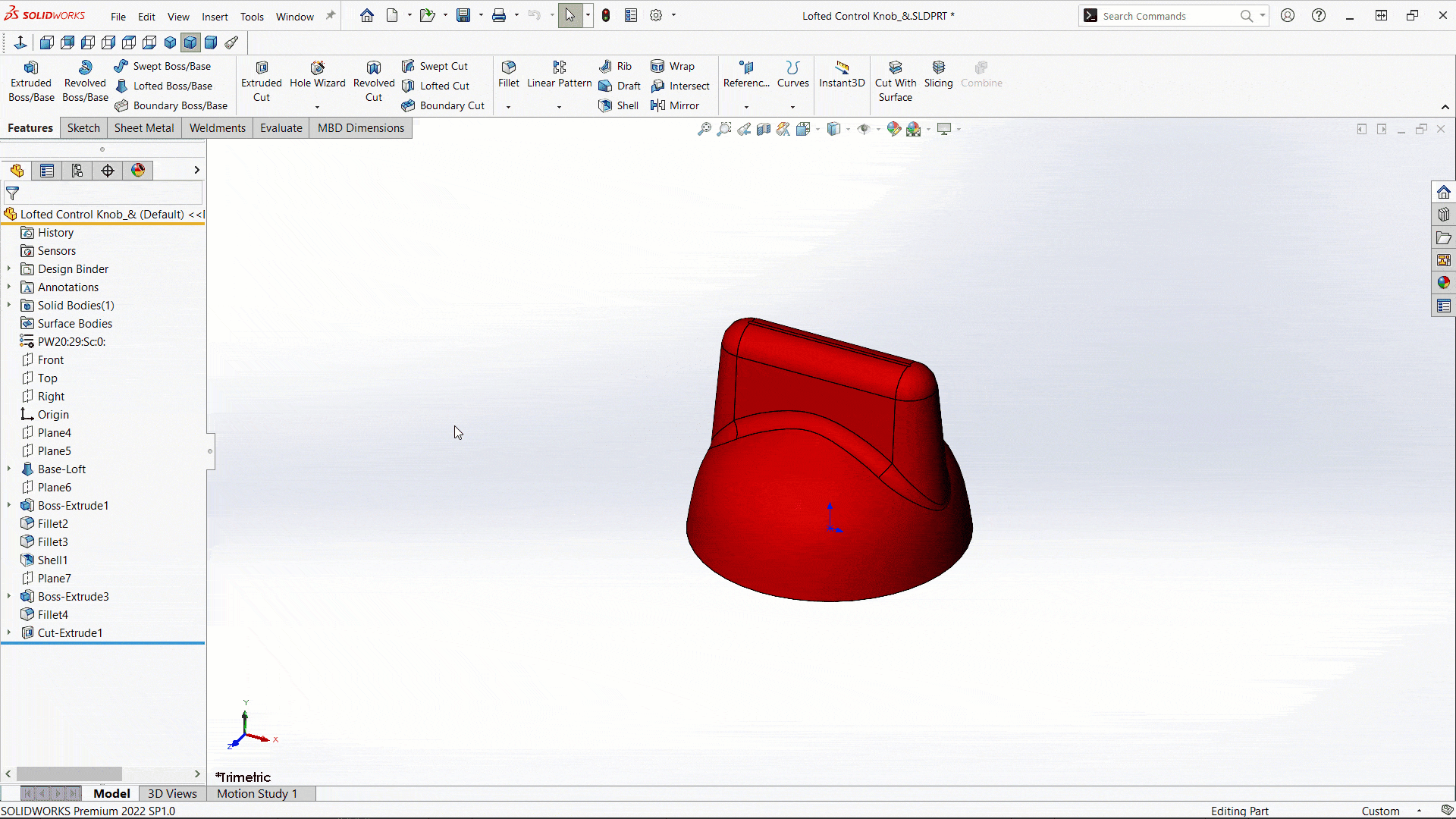Select the Revolved Boss/Base tool
Screen dimensions: 1456x819
pyautogui.click(x=85, y=81)
